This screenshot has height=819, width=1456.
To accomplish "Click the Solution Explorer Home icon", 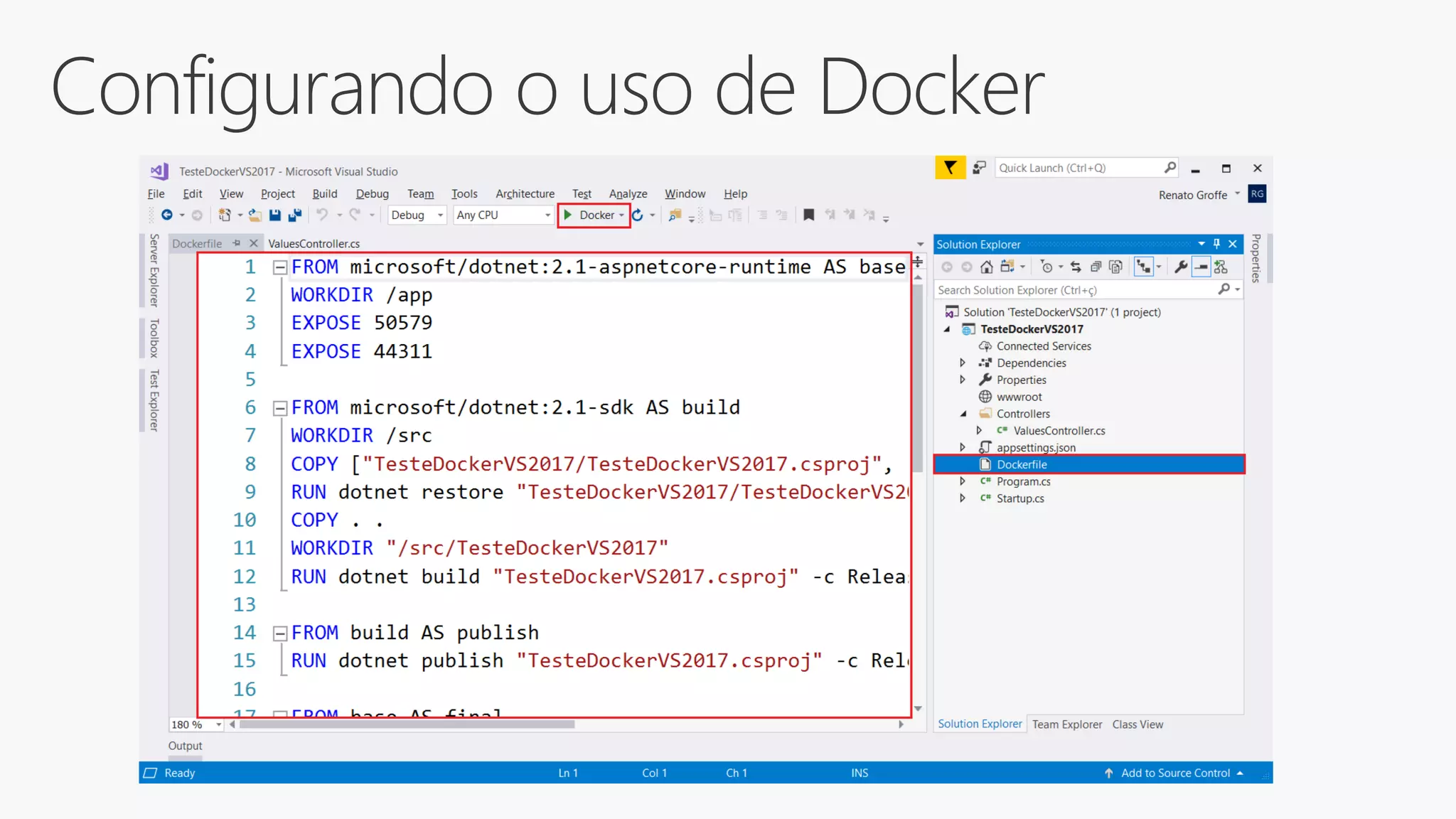I will pos(987,267).
